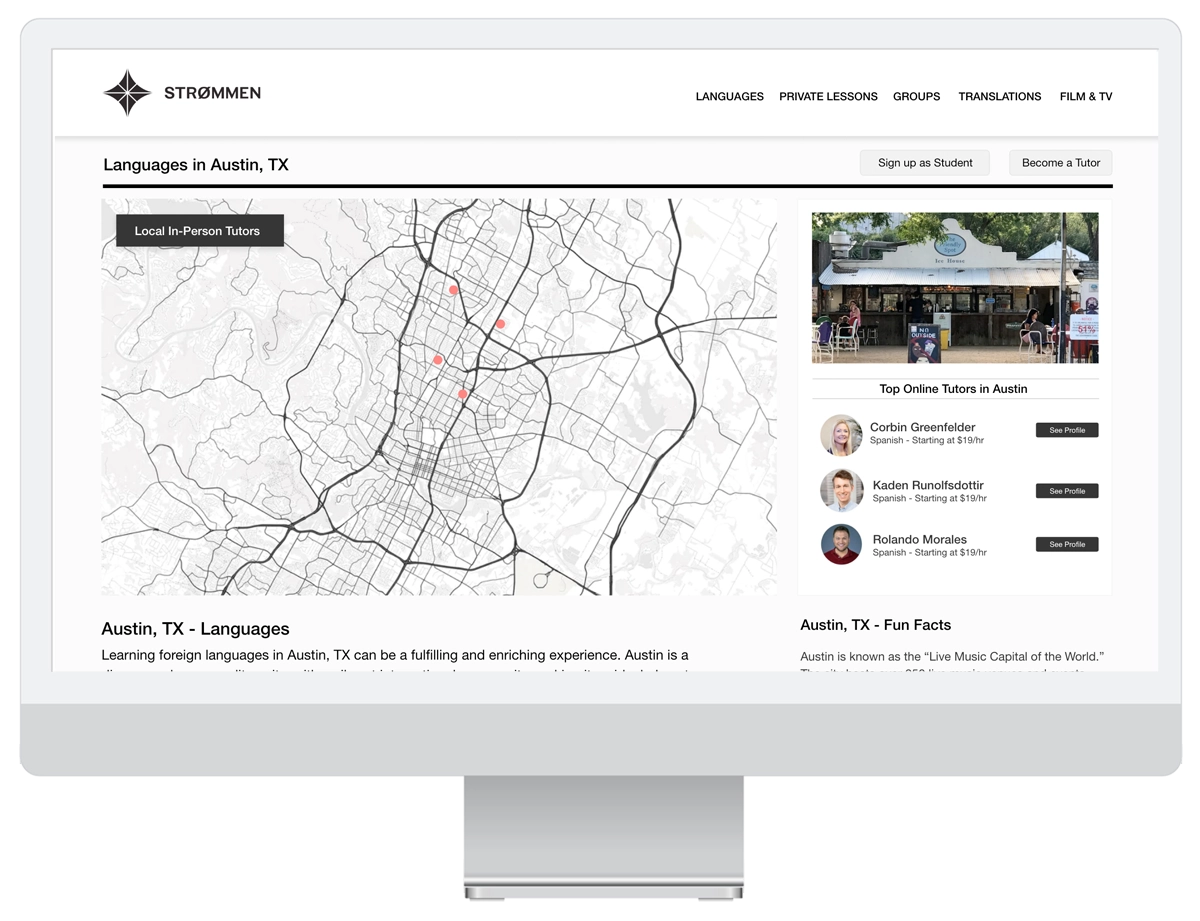Click the Local In-Person Tutors label
This screenshot has height=921, width=1200.
[x=198, y=231]
